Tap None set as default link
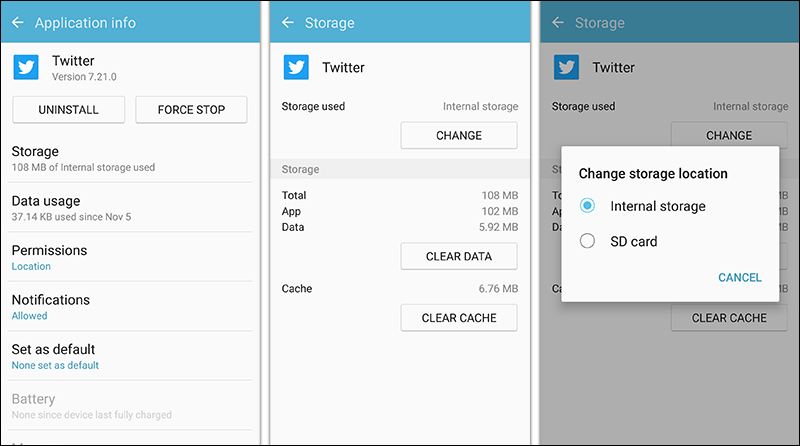This screenshot has width=800, height=446. (55, 365)
